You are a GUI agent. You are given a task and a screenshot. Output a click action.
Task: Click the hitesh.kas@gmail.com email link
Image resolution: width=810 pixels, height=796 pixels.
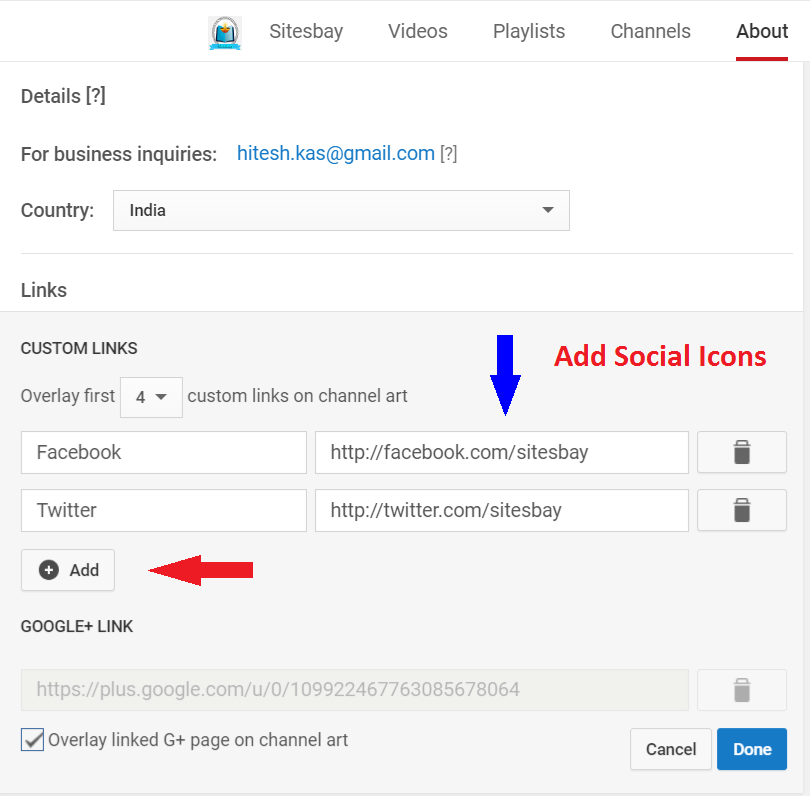336,153
